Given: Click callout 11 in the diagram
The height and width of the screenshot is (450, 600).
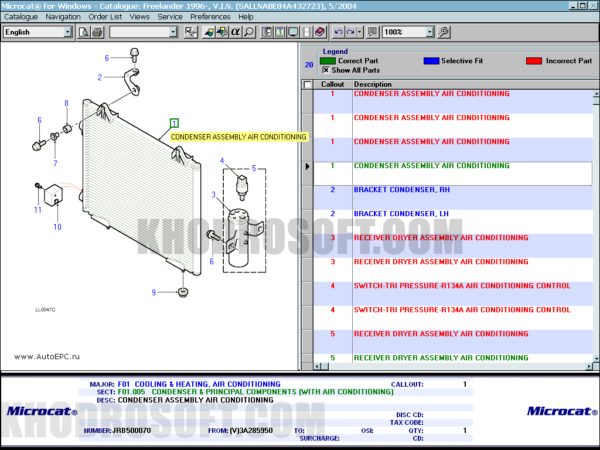Looking at the screenshot, I should pyautogui.click(x=38, y=210).
